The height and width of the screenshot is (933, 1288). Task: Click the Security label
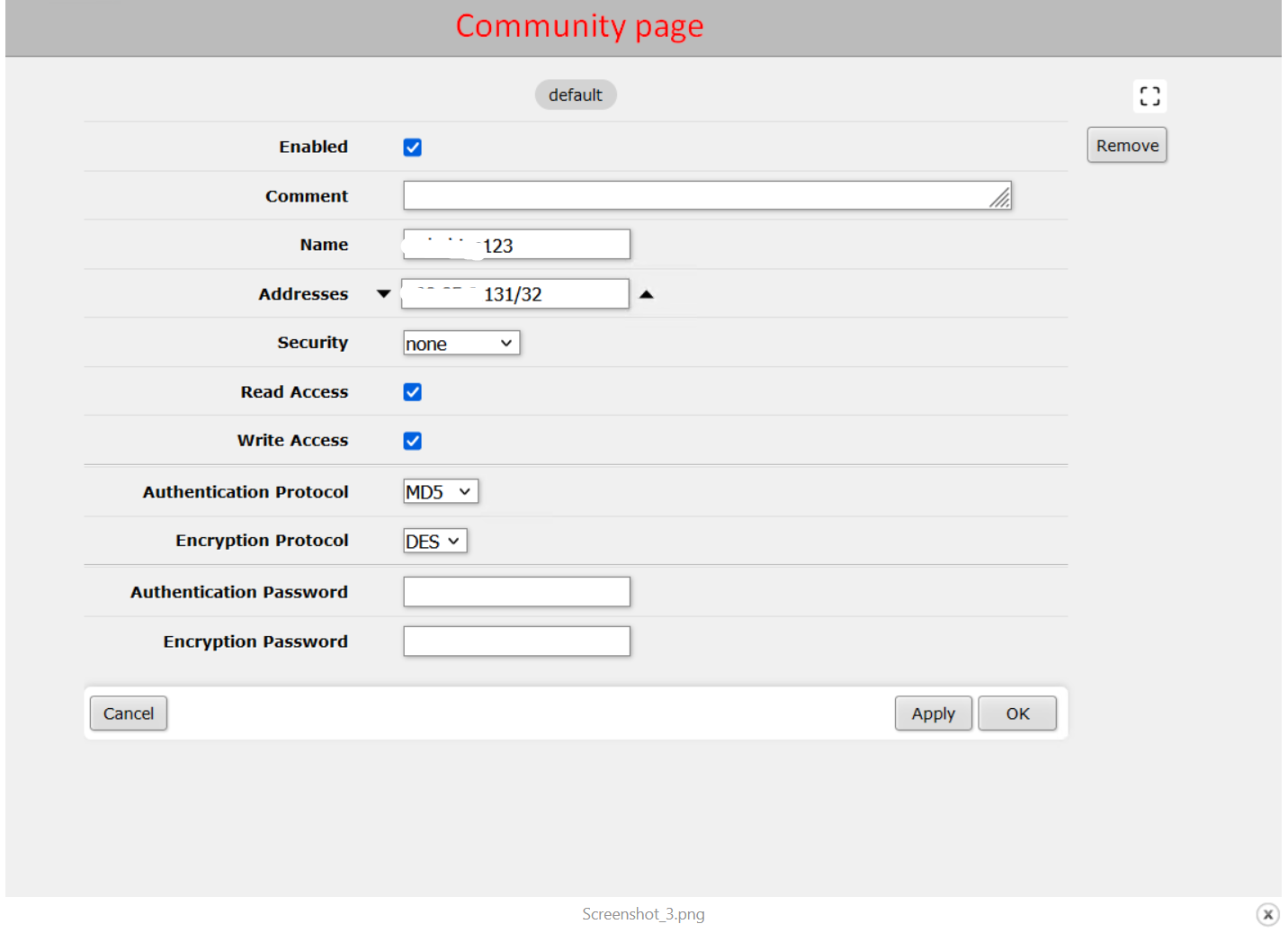312,343
